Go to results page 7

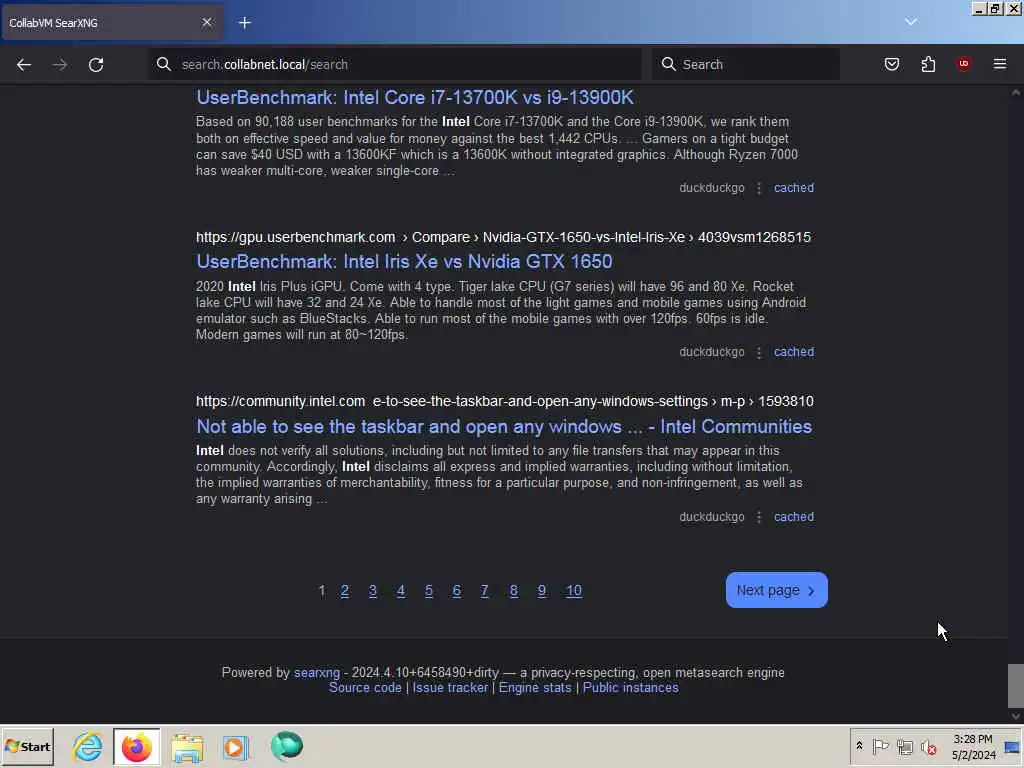point(485,590)
